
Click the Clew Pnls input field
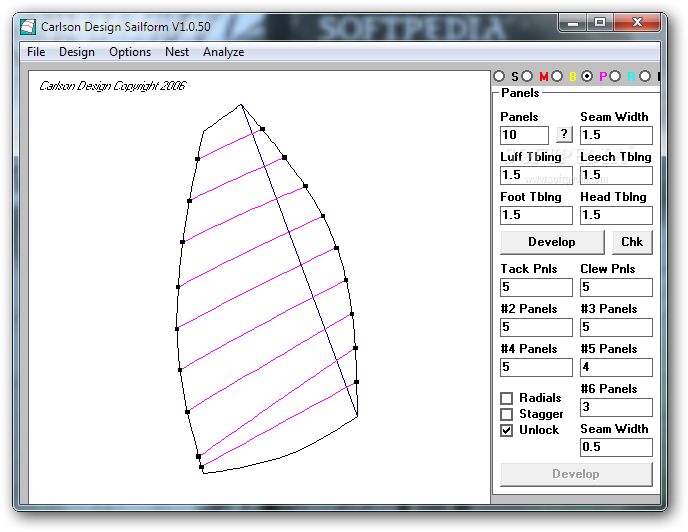[x=616, y=287]
